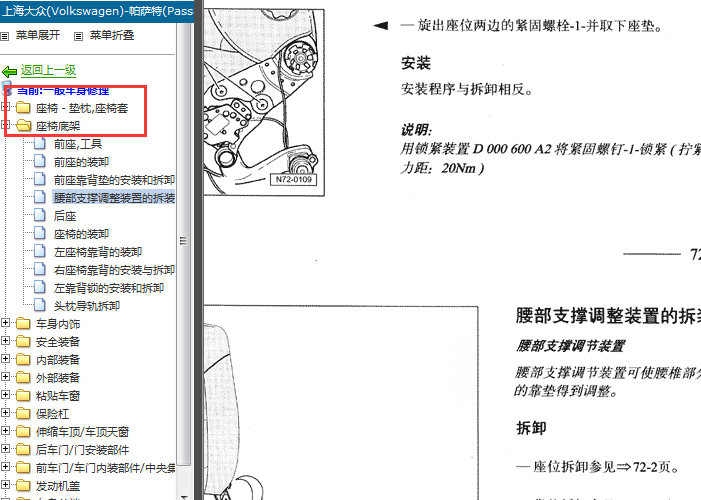Open 前座靠背垫的安装和拆卸 page
The width and height of the screenshot is (701, 500).
click(x=114, y=180)
